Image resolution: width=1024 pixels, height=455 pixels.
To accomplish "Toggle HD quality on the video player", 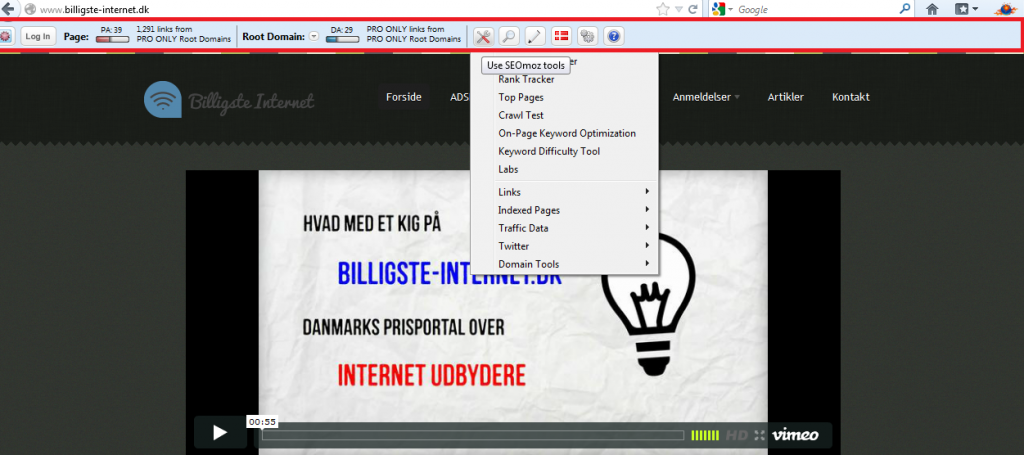I will click(737, 435).
